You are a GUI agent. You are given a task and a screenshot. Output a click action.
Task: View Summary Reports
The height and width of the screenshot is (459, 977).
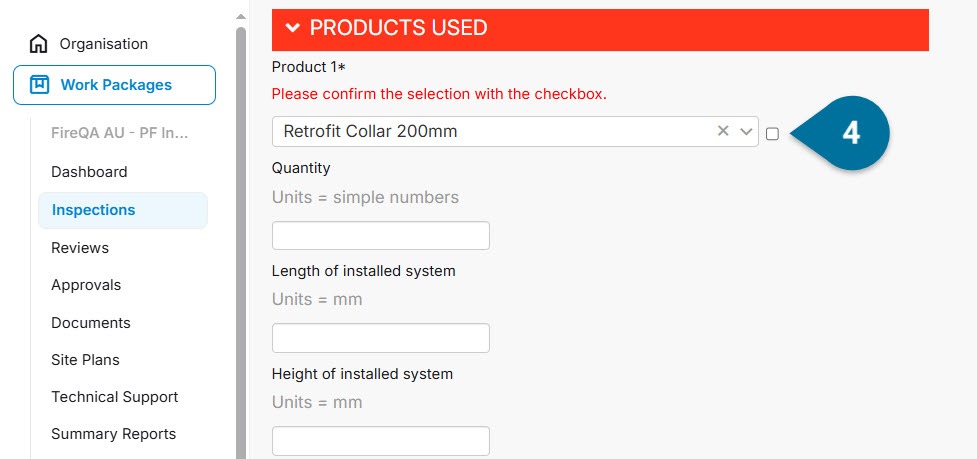[x=113, y=434]
